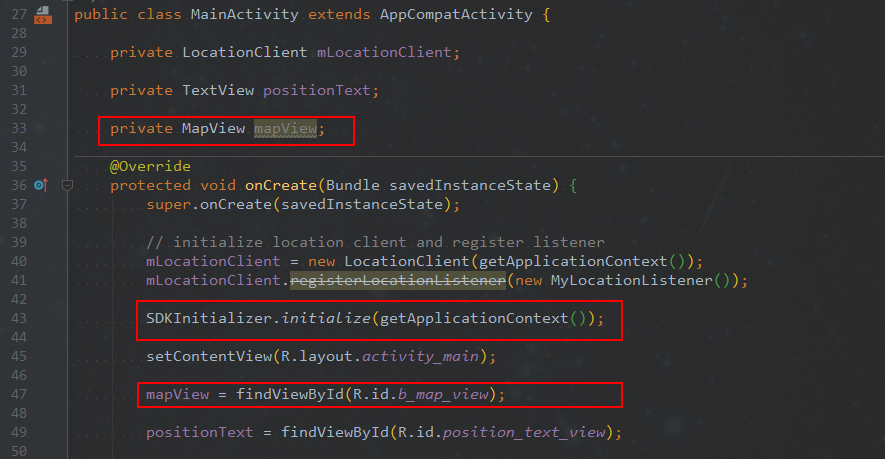Viewport: 885px width, 459px height.
Task: Click the class related-file gutter icon at line 27
Action: pyautogui.click(x=43, y=15)
